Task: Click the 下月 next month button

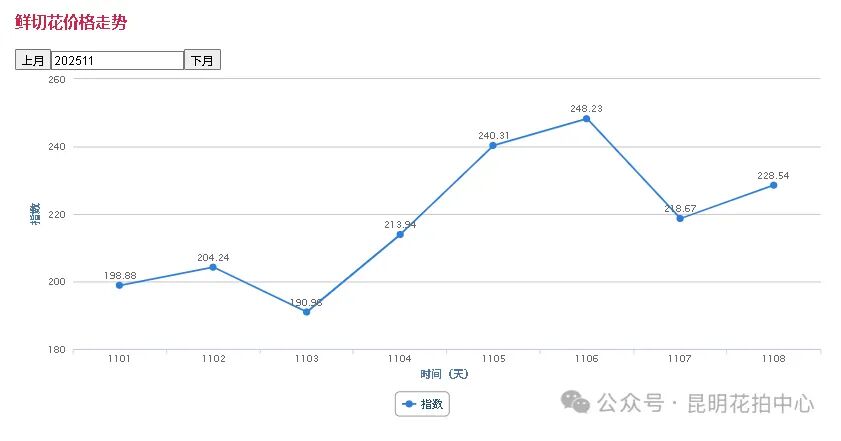Action: click(202, 60)
